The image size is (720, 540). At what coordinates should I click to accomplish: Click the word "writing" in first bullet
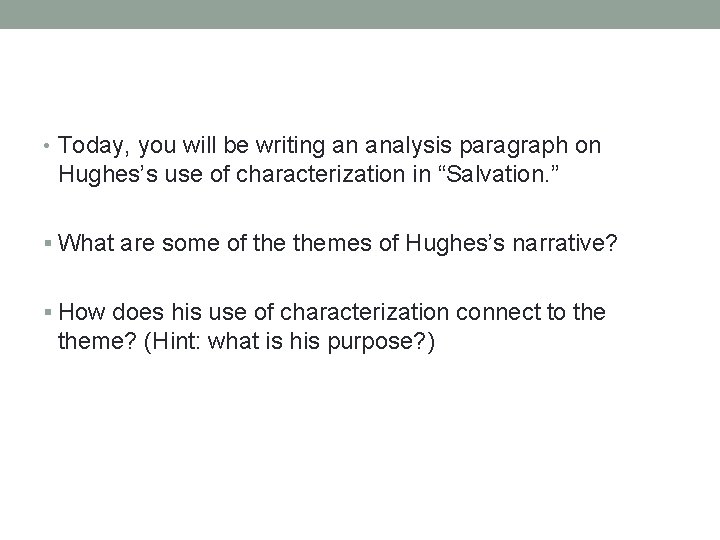tap(290, 147)
